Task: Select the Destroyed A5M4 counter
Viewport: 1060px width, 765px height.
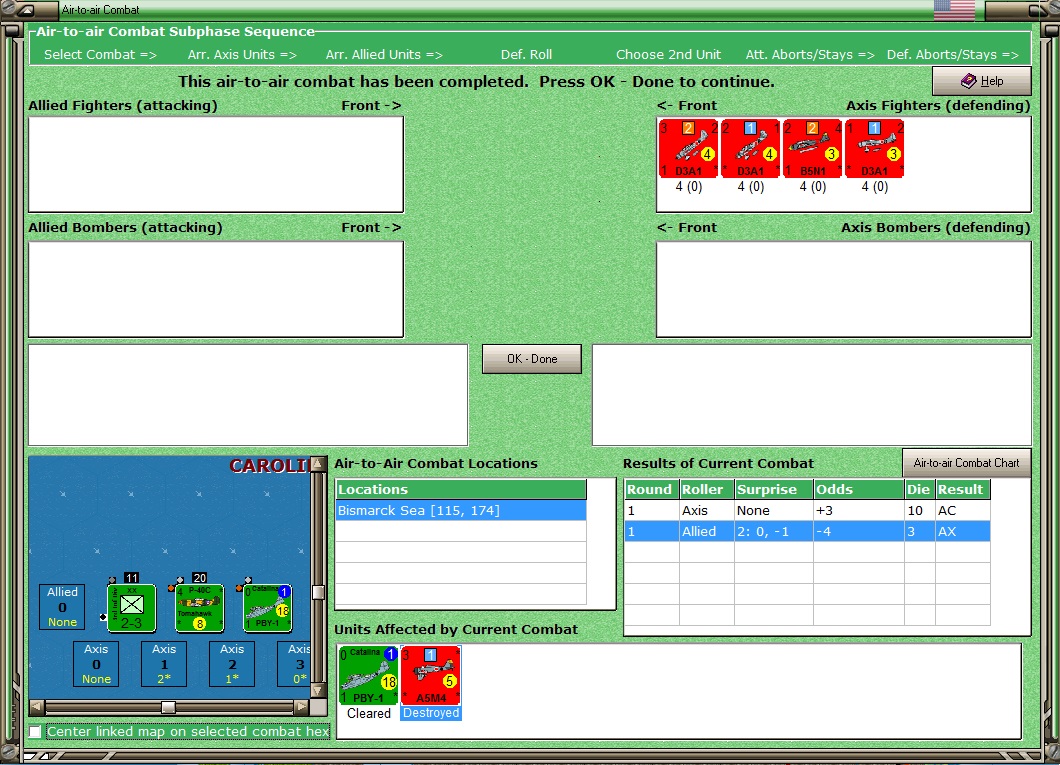Action: tap(431, 675)
